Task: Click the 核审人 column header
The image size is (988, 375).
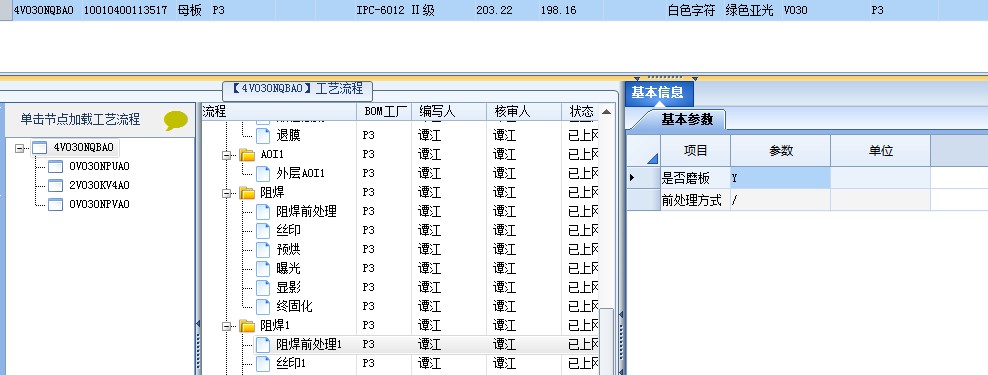Action: click(x=524, y=112)
